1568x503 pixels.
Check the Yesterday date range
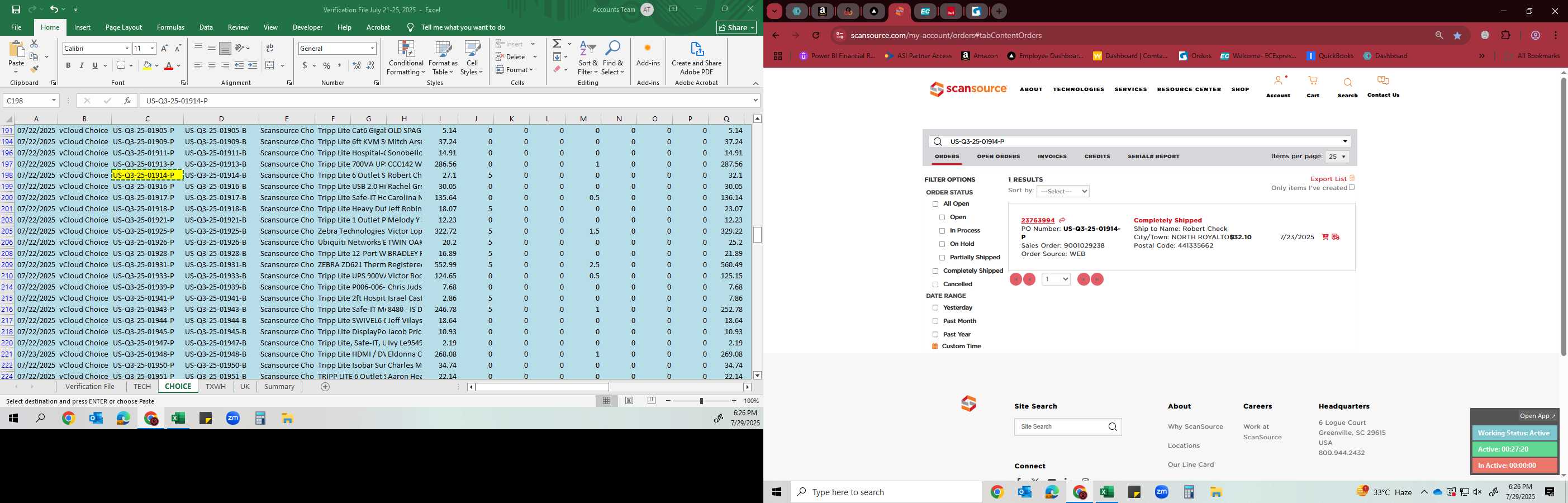pyautogui.click(x=935, y=308)
